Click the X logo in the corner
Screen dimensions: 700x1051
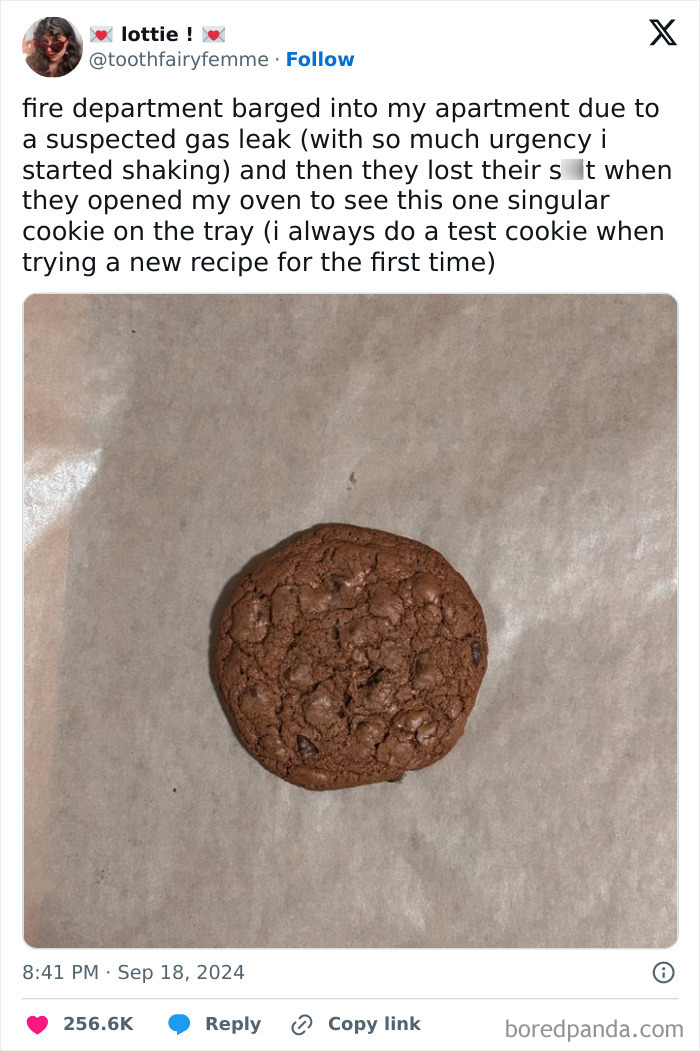click(663, 32)
